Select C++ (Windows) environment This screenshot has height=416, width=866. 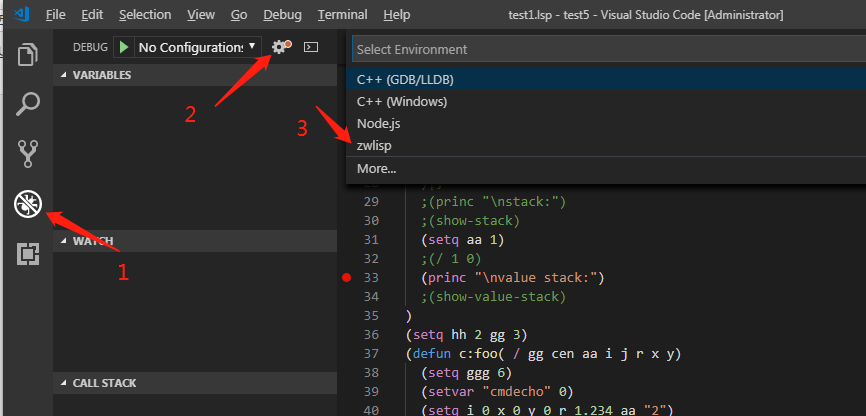click(606, 102)
